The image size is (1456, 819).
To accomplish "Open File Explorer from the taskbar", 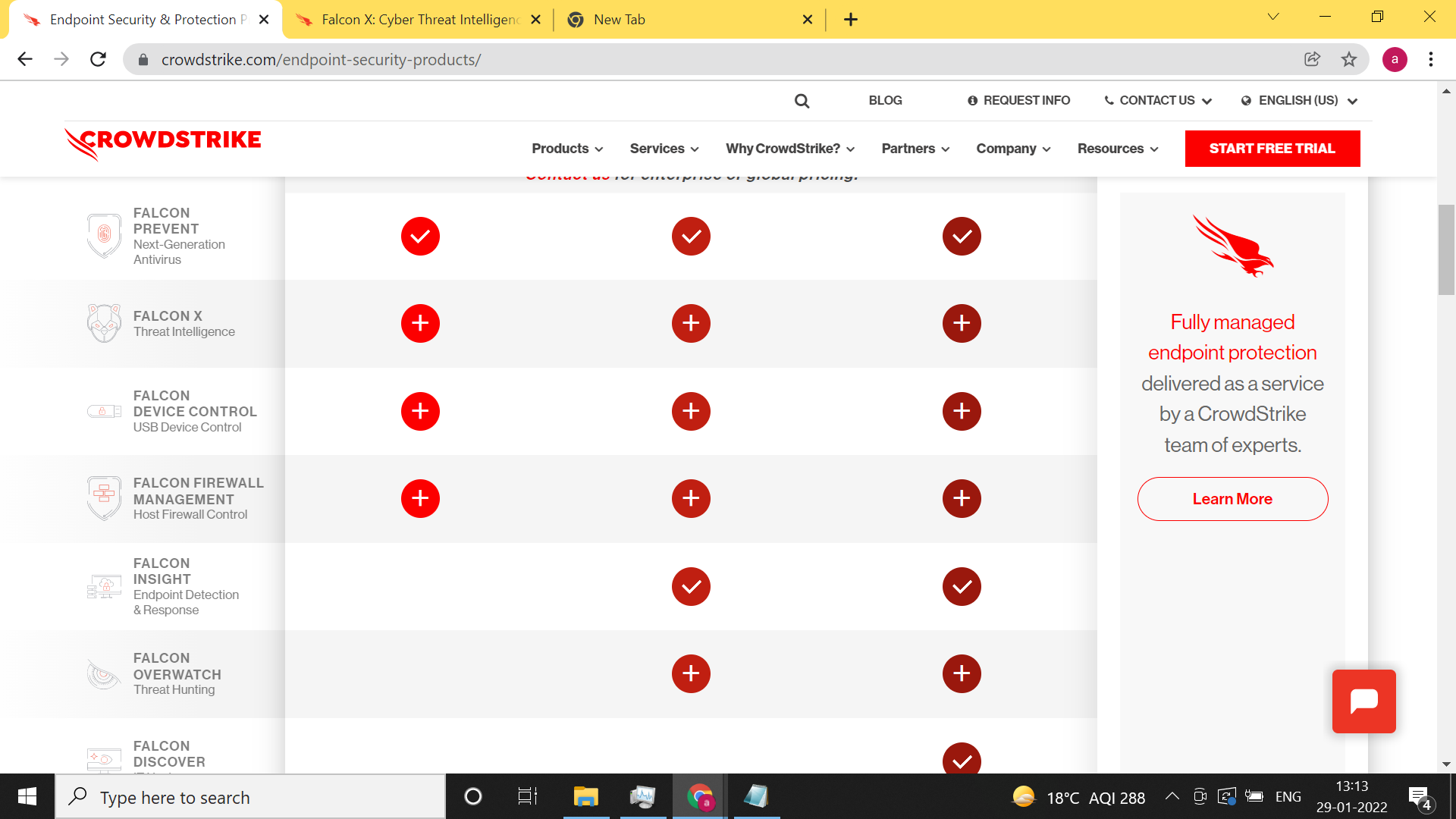I will 585,797.
